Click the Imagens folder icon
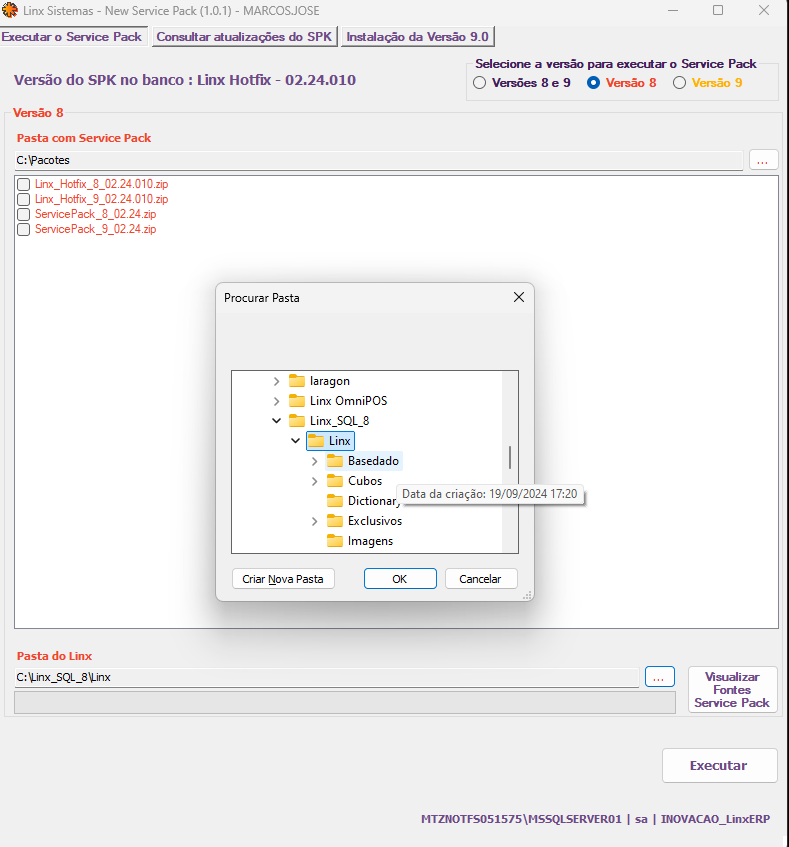Image resolution: width=789 pixels, height=847 pixels. click(x=335, y=541)
